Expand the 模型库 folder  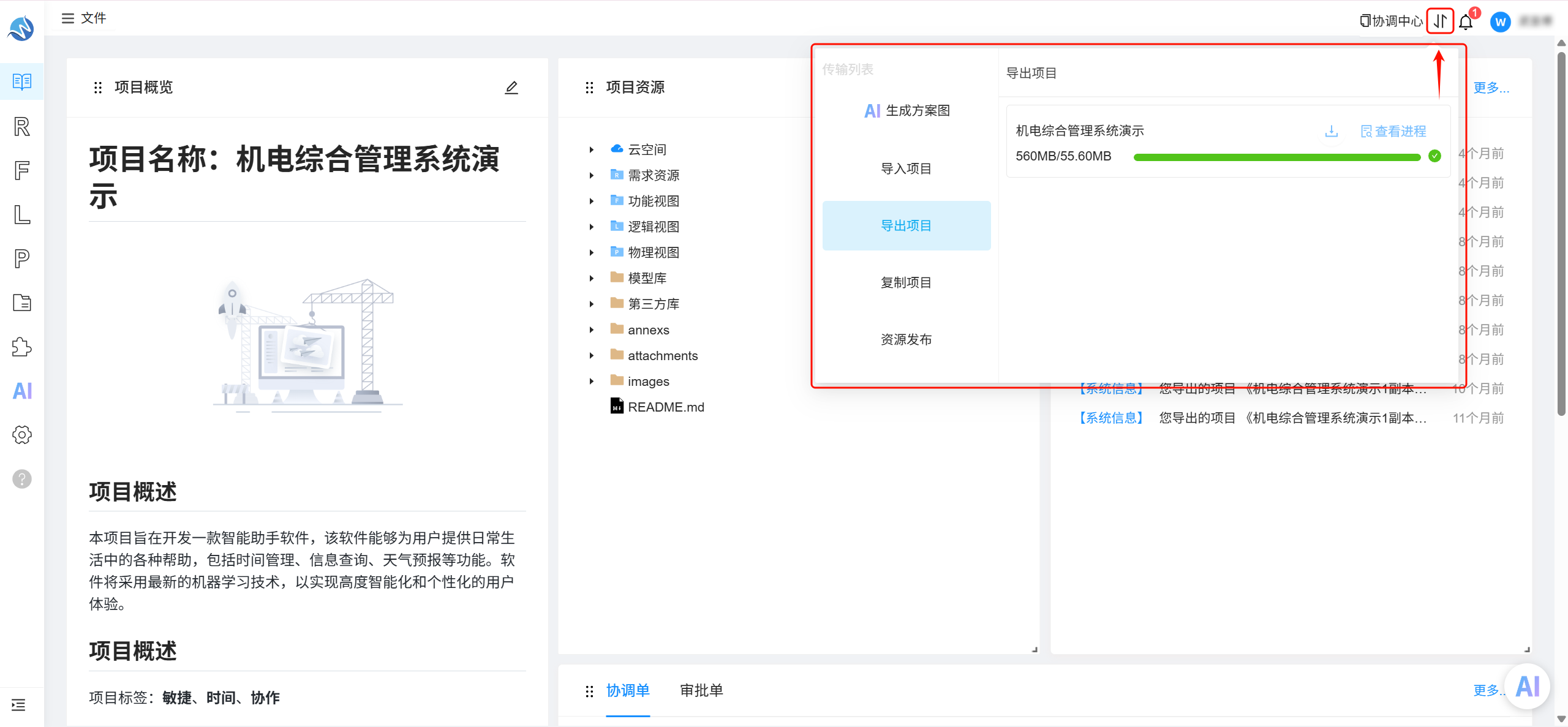(x=591, y=278)
